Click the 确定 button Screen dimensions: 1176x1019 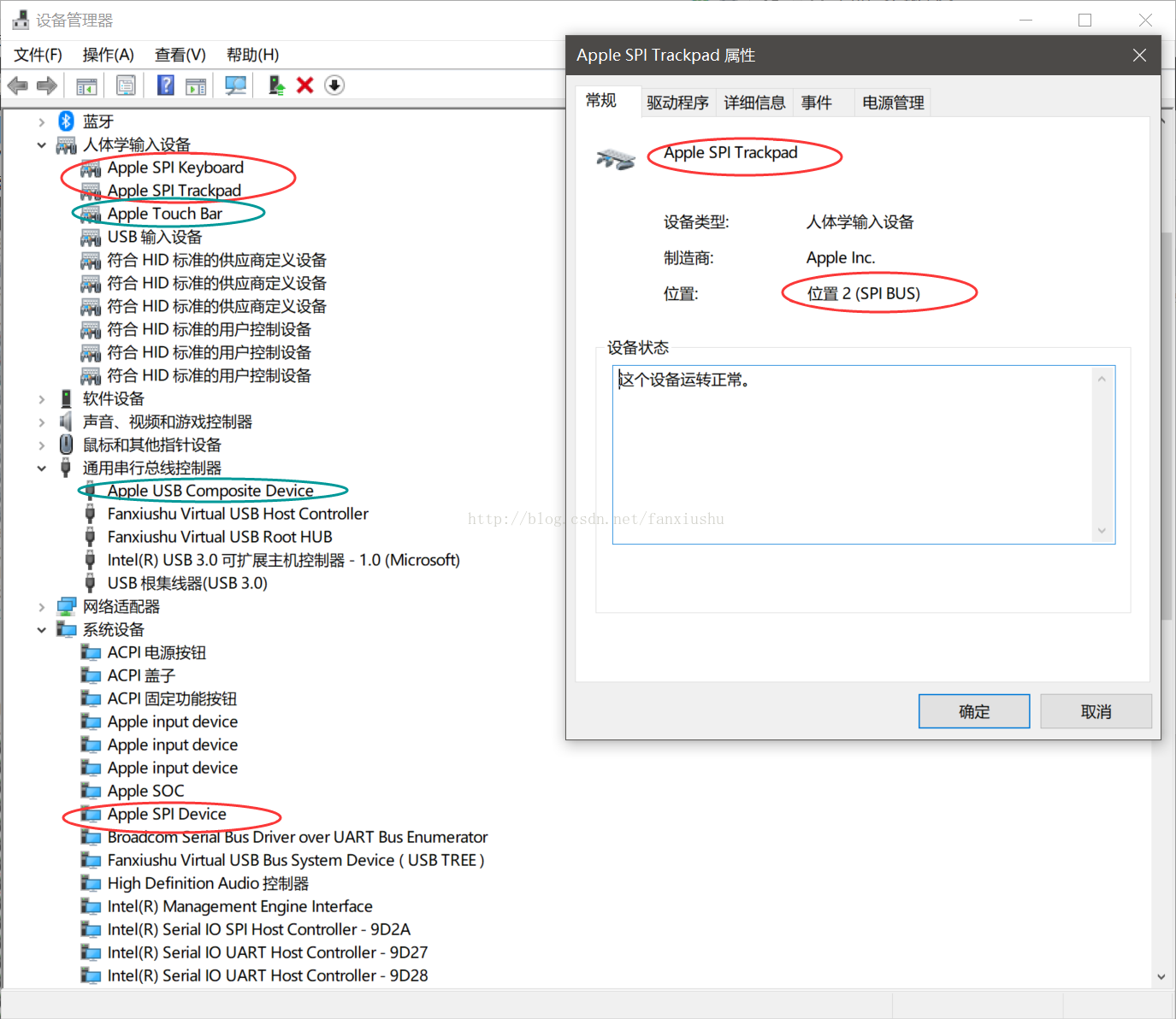tap(974, 711)
